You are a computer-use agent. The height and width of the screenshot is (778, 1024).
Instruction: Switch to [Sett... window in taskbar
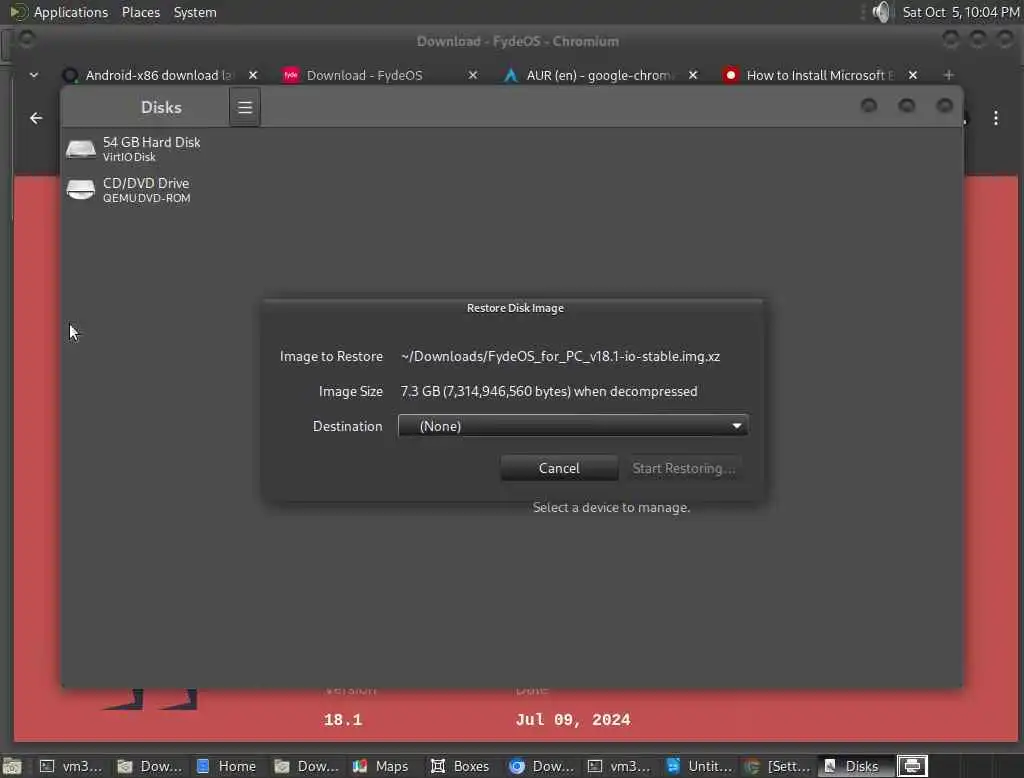pyautogui.click(x=778, y=766)
